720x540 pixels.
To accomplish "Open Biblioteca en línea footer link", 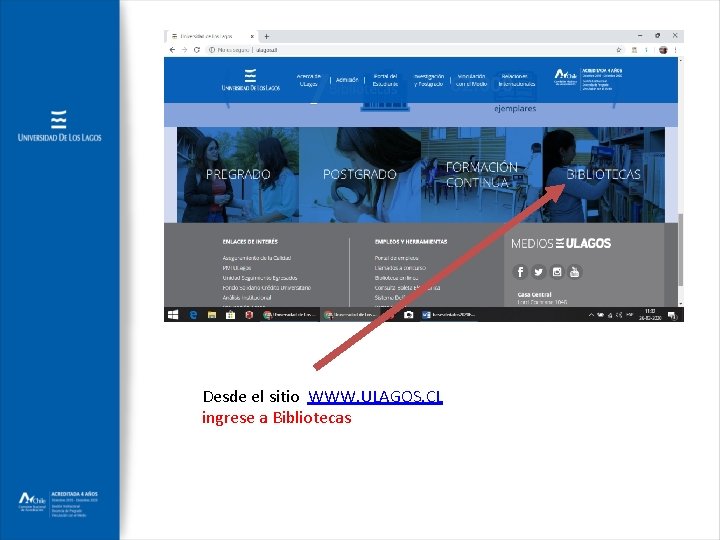I will pyautogui.click(x=396, y=278).
